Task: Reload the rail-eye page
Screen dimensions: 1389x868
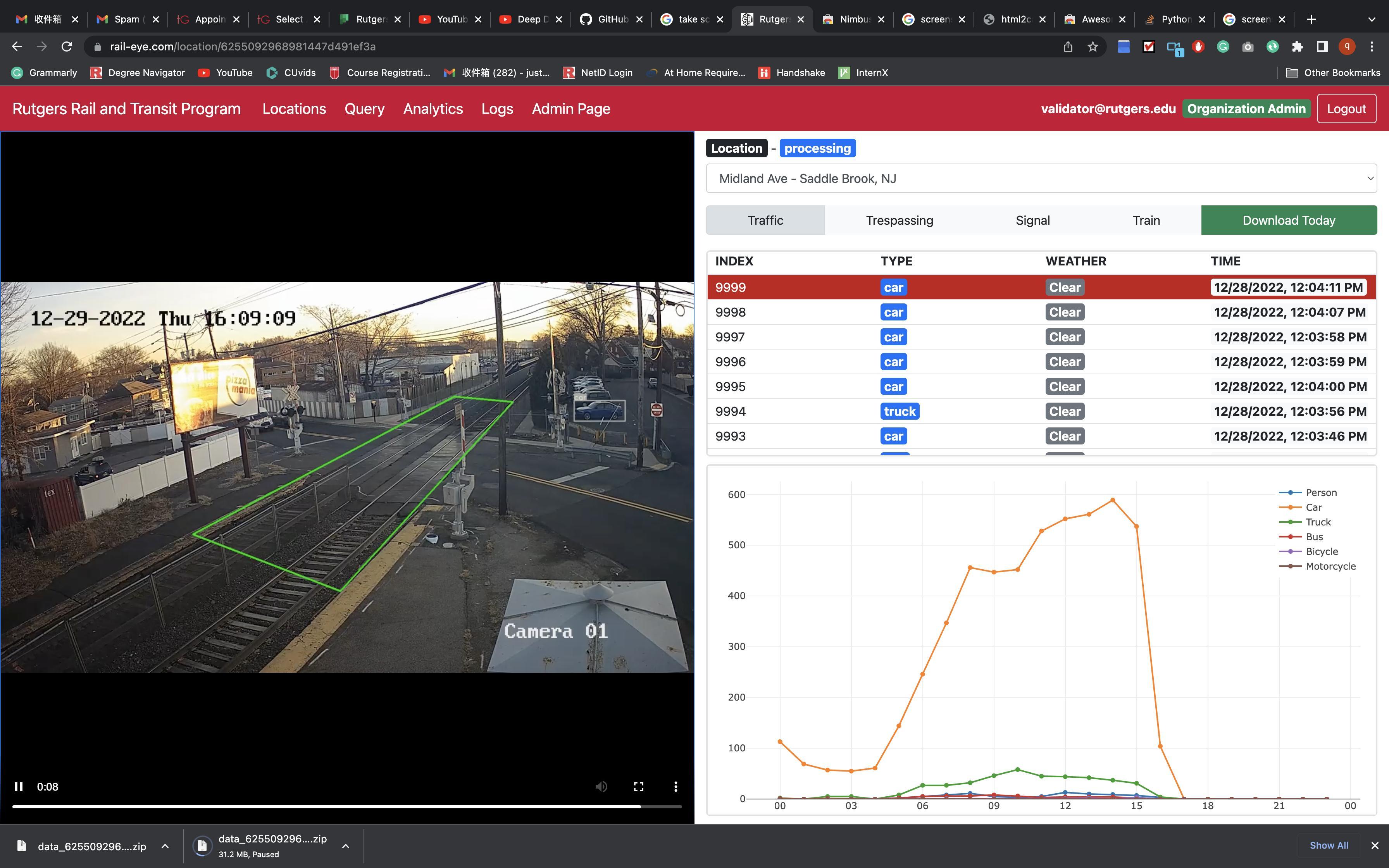Action: point(67,46)
